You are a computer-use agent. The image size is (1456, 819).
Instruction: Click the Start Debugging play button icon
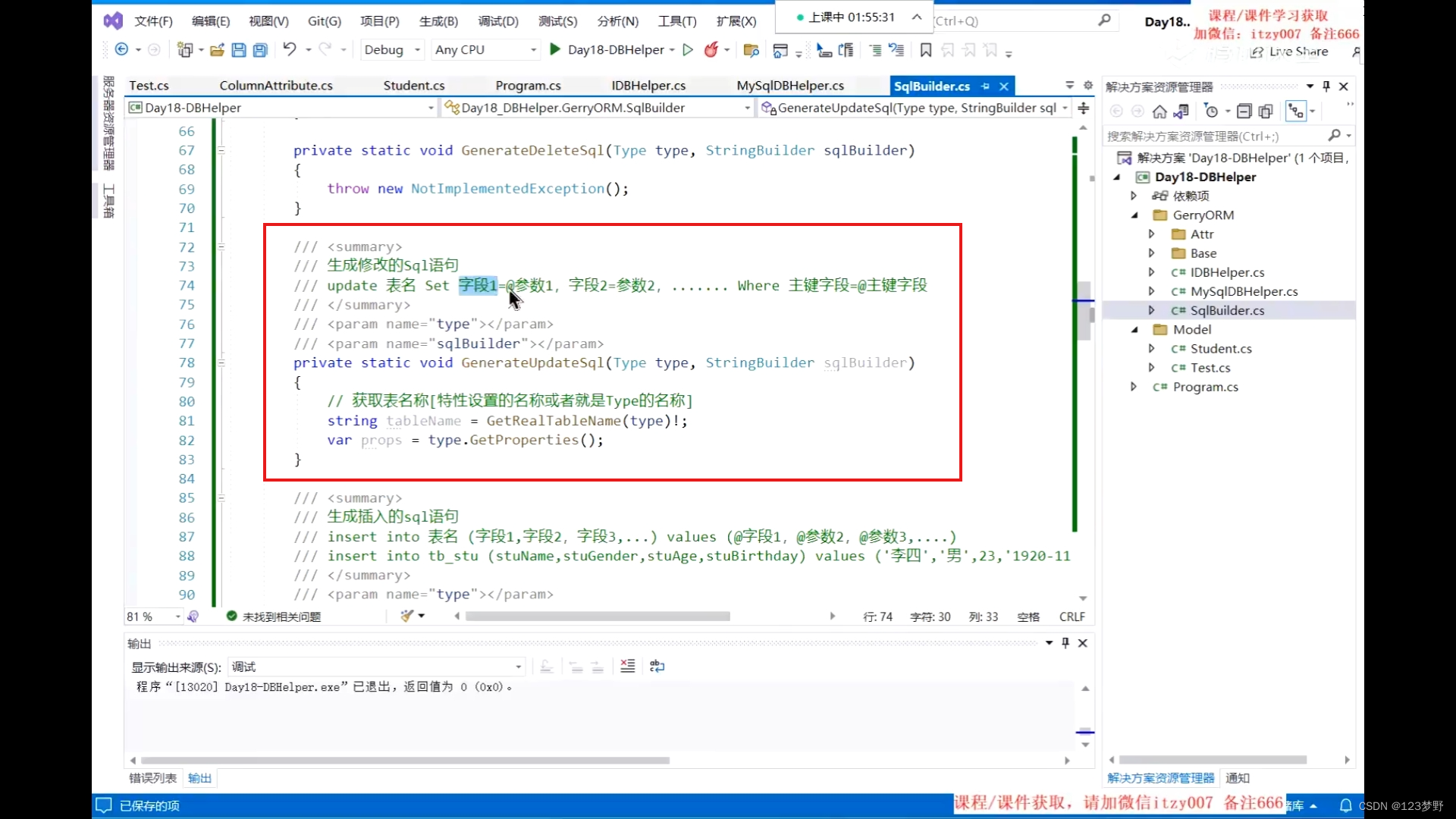coord(555,50)
